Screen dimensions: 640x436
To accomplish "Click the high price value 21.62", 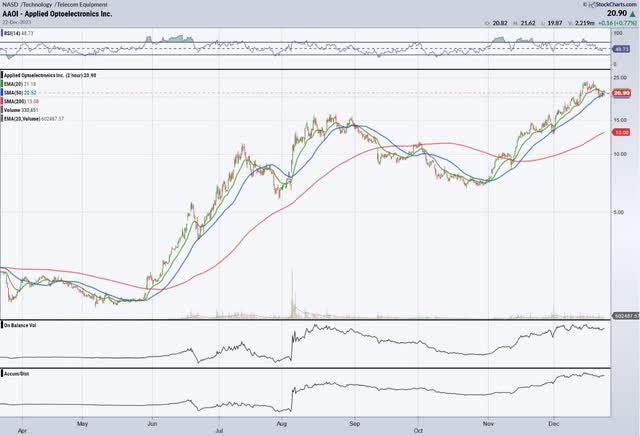I will tap(528, 23).
